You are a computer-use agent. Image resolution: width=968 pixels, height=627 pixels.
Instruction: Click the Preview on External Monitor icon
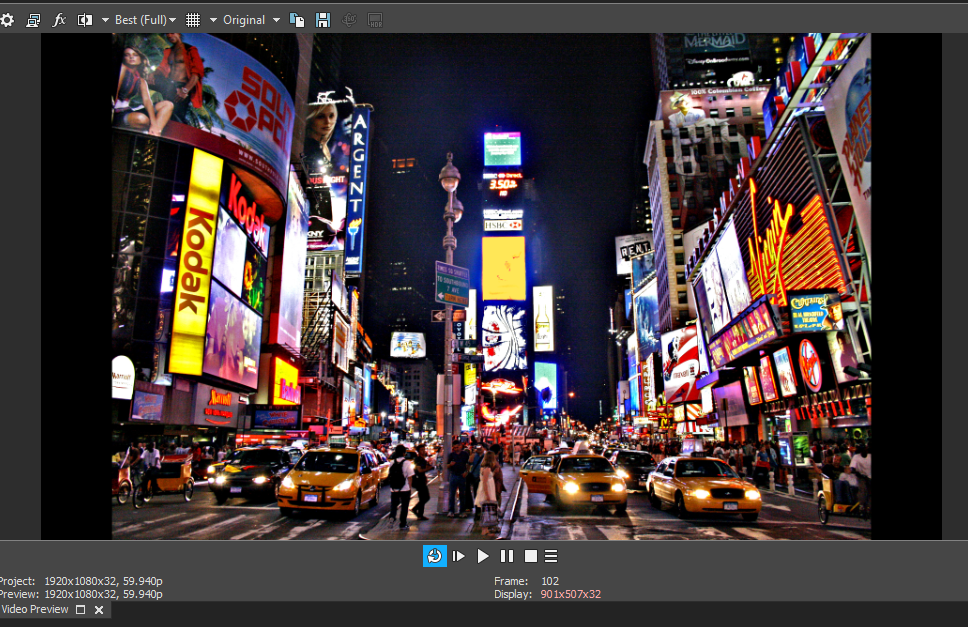coord(33,20)
